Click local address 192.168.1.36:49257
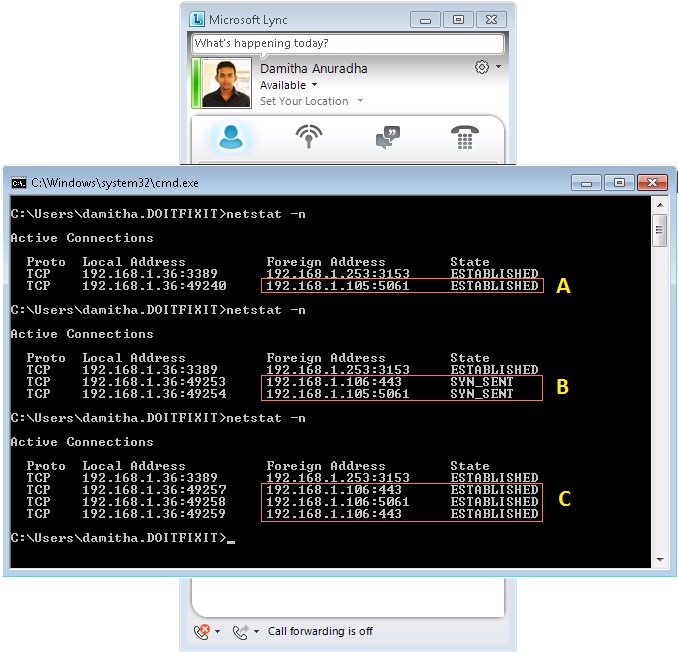The height and width of the screenshot is (652, 678). click(x=154, y=490)
